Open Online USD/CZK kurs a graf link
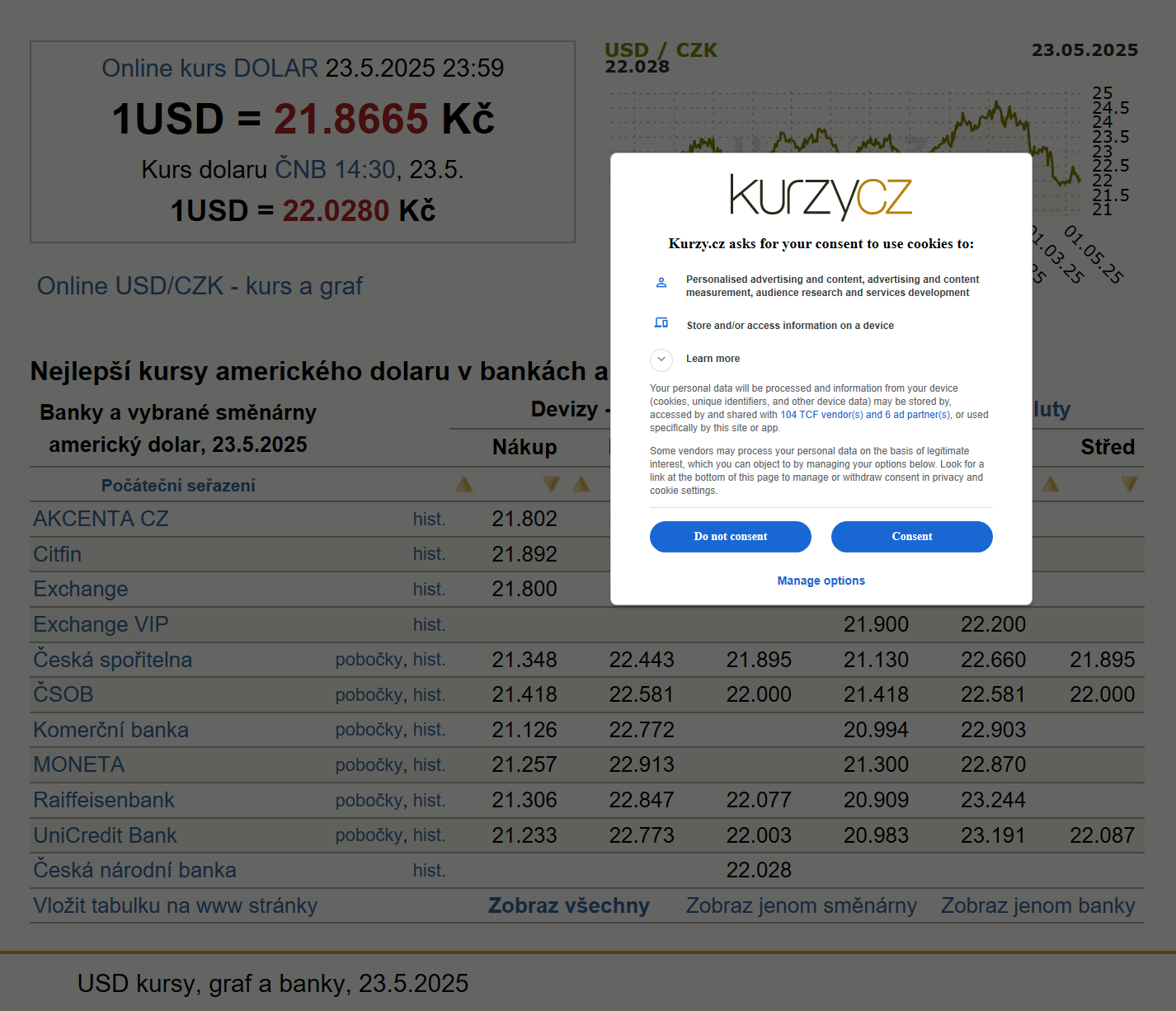This screenshot has height=1011, width=1176. pyautogui.click(x=200, y=286)
